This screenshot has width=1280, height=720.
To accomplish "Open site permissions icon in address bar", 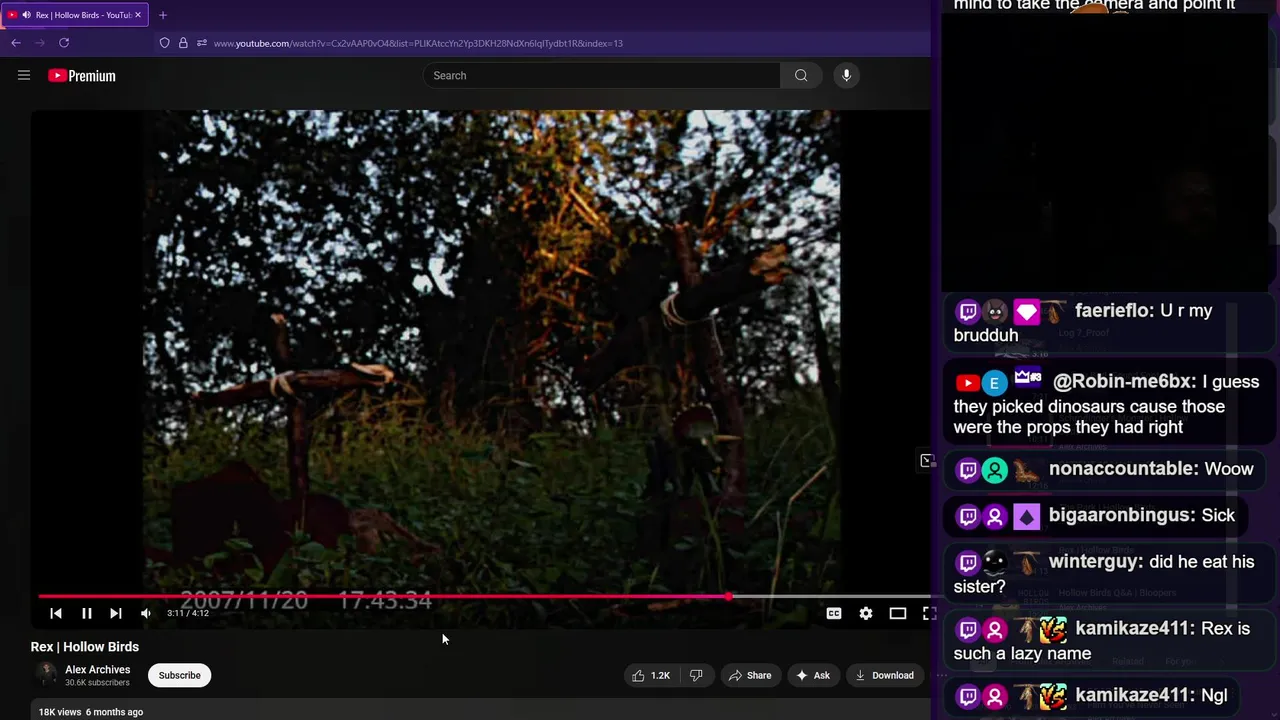I will [202, 43].
